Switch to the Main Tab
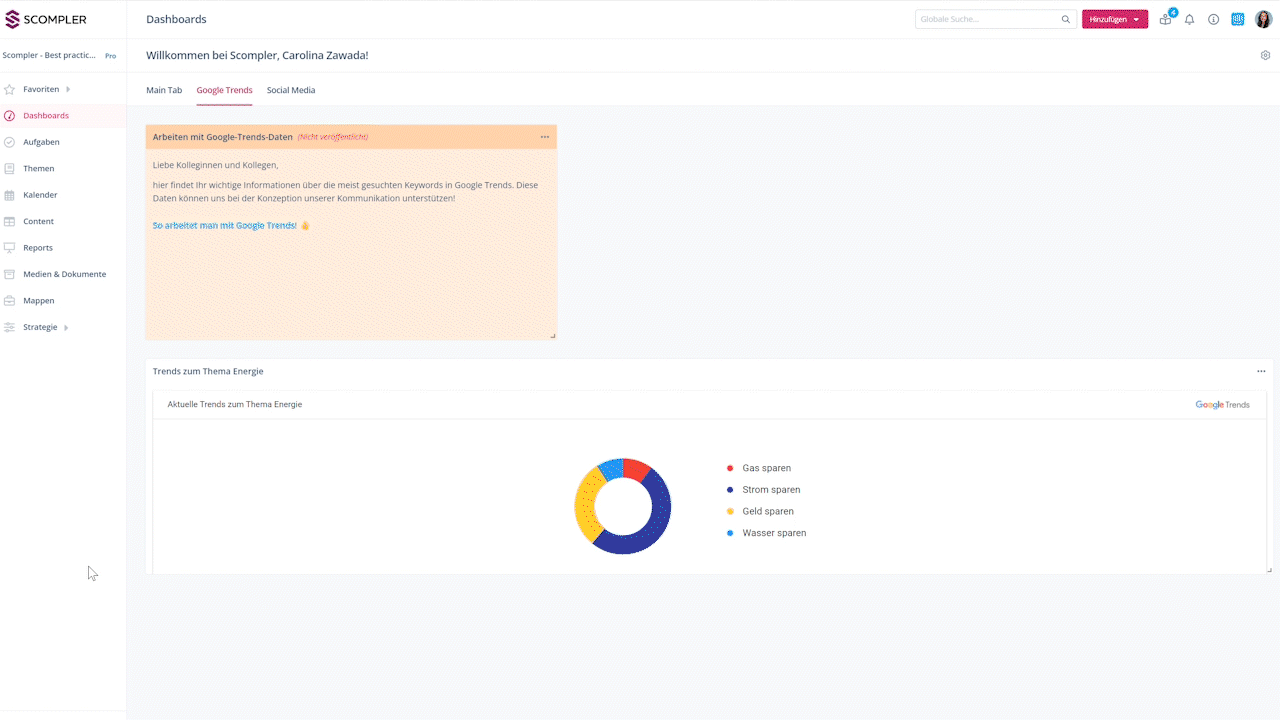Screen dimensions: 1280x720 point(164,90)
